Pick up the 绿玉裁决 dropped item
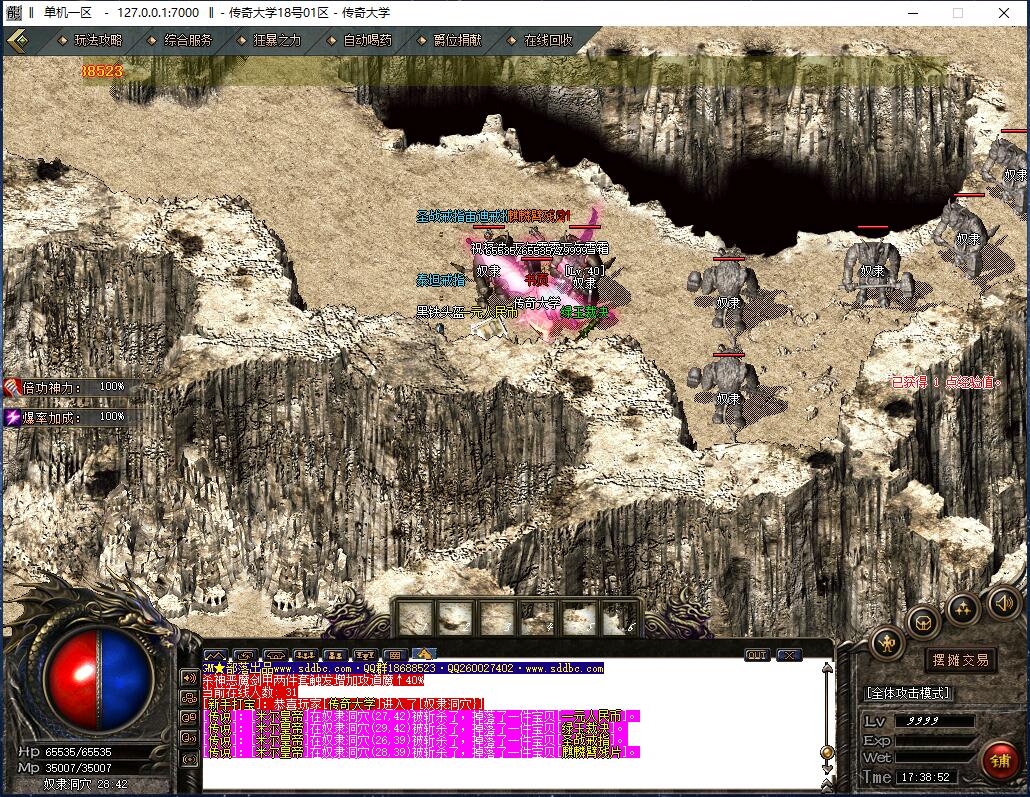The height and width of the screenshot is (797, 1030). point(585,312)
